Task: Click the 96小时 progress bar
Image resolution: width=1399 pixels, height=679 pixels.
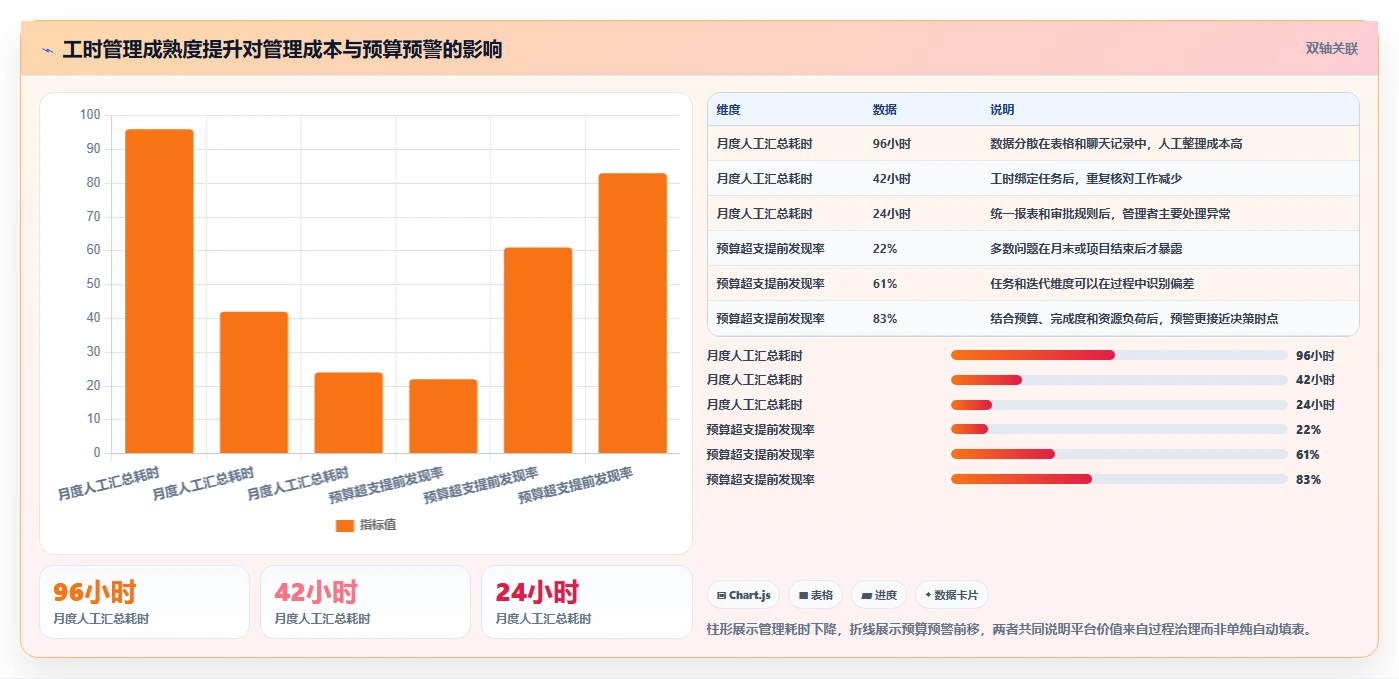Action: [x=1119, y=355]
